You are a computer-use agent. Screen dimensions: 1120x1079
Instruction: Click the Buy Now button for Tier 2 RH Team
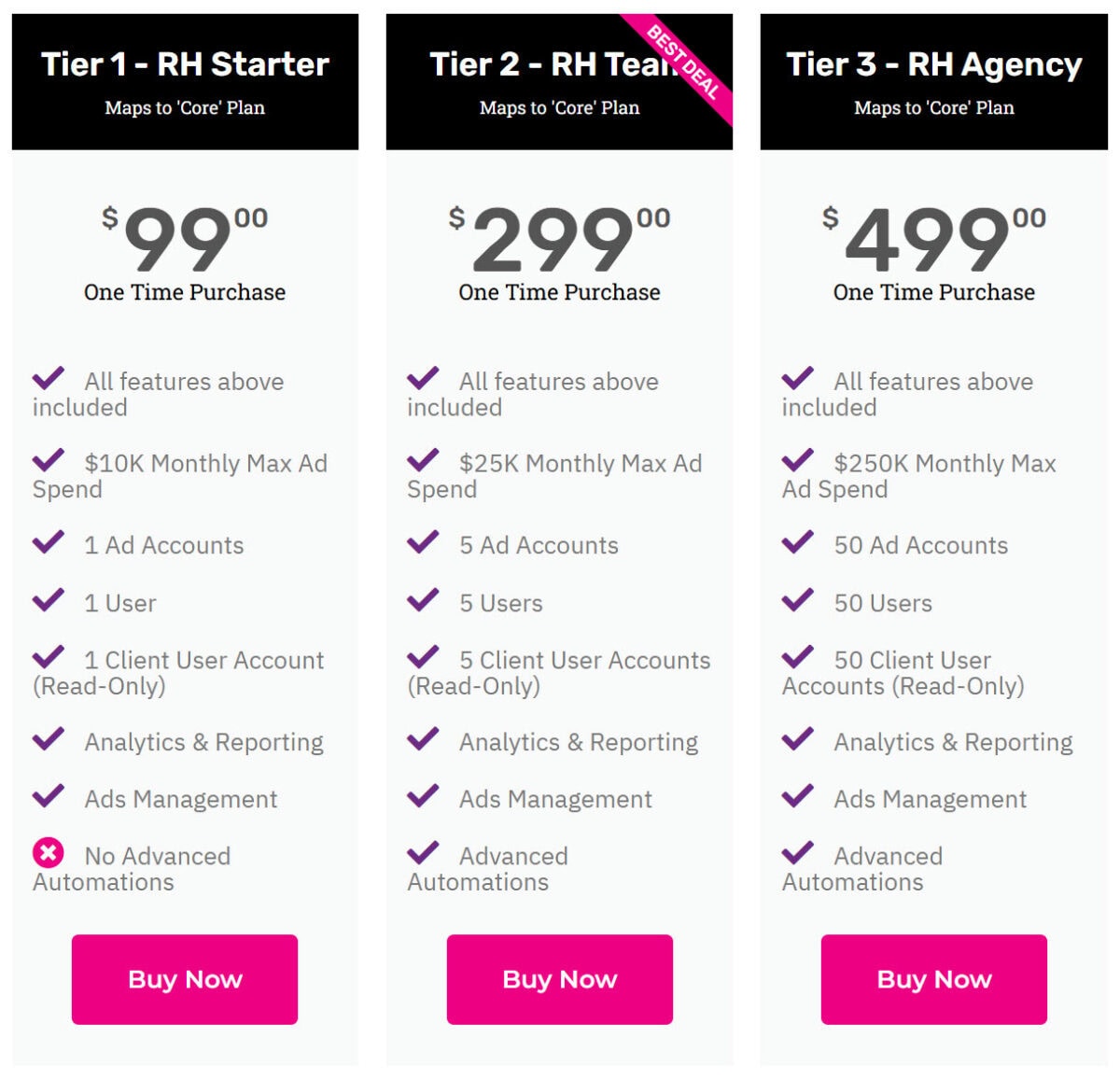pyautogui.click(x=559, y=979)
